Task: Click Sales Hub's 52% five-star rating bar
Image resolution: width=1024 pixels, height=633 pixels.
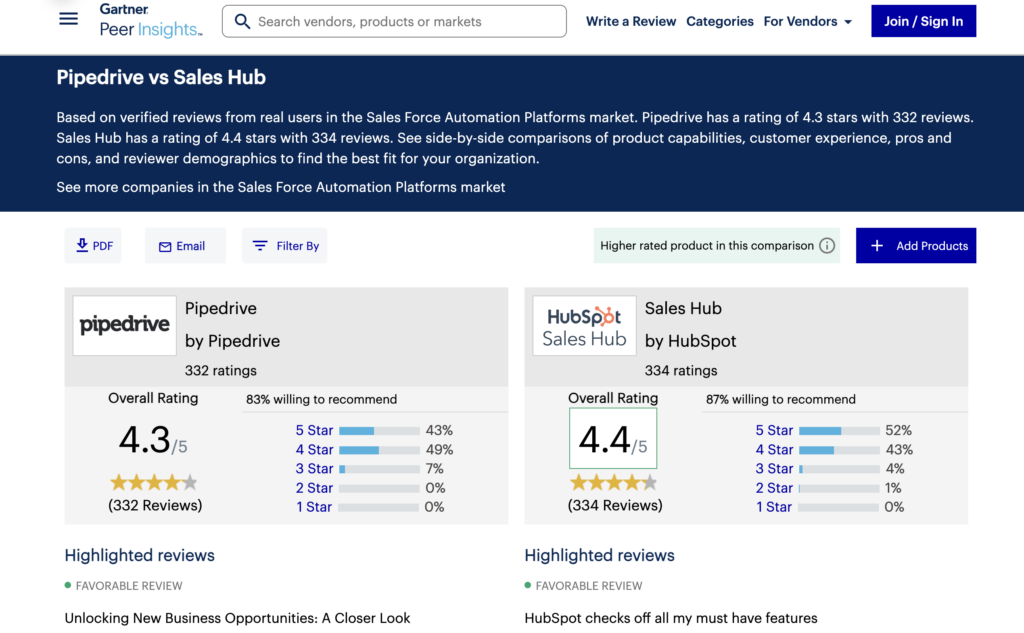Action: 839,430
